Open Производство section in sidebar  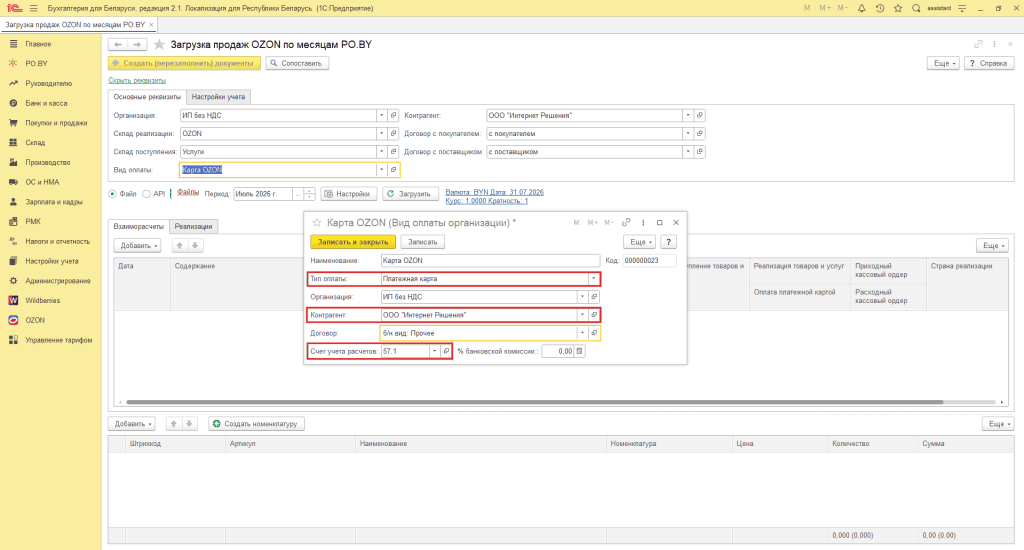[x=48, y=162]
